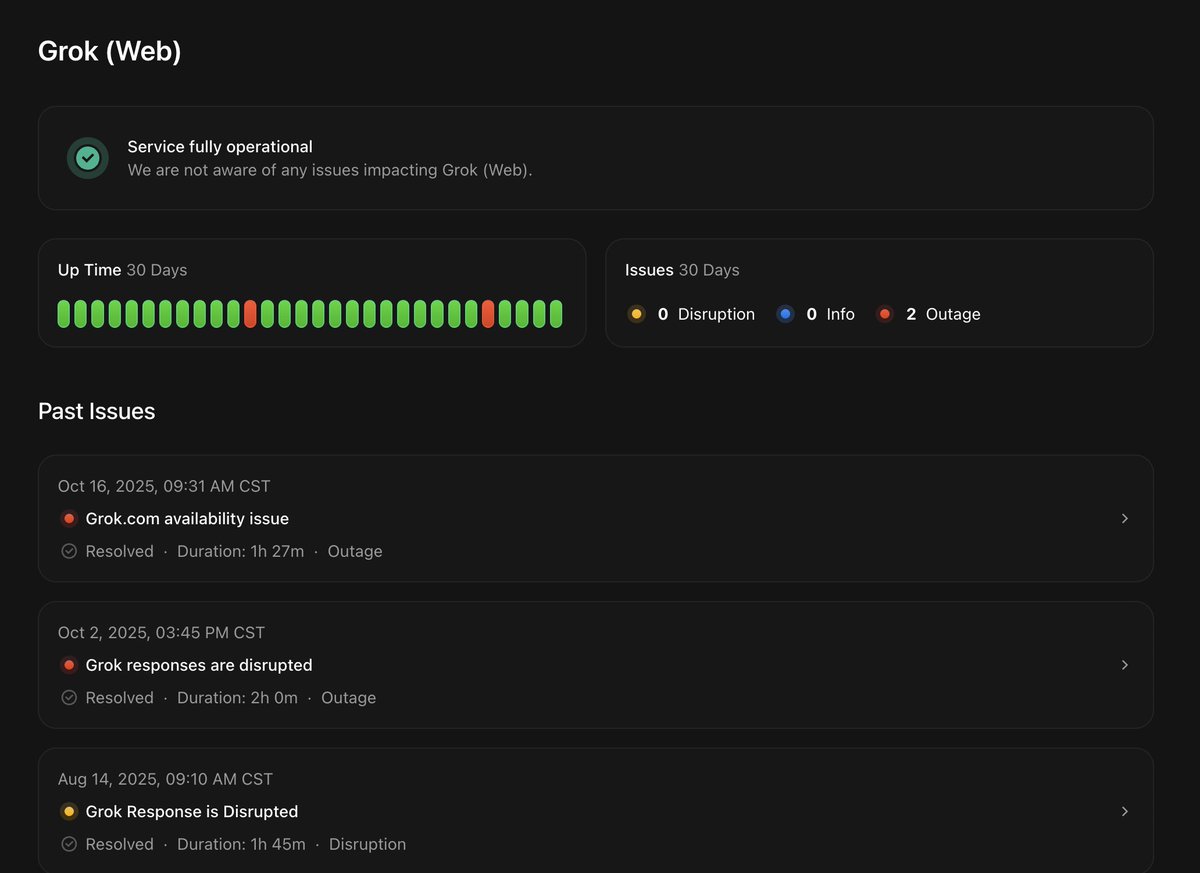Select the second red uptime bar
The image size is (1200, 873).
[x=488, y=314]
